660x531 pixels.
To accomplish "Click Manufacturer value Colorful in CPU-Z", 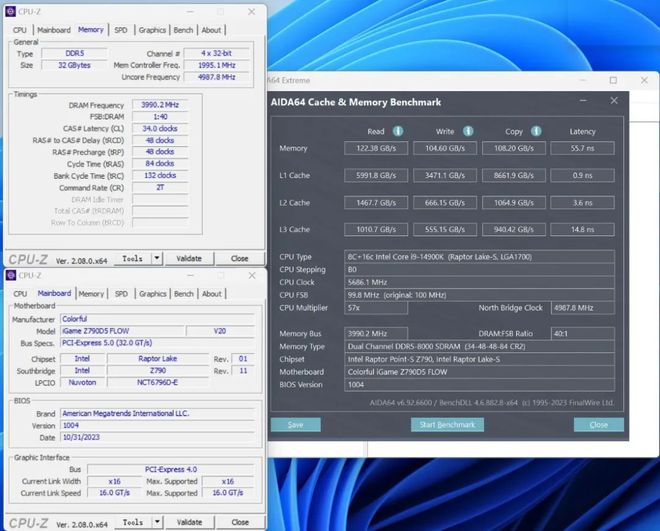I will click(x=158, y=319).
